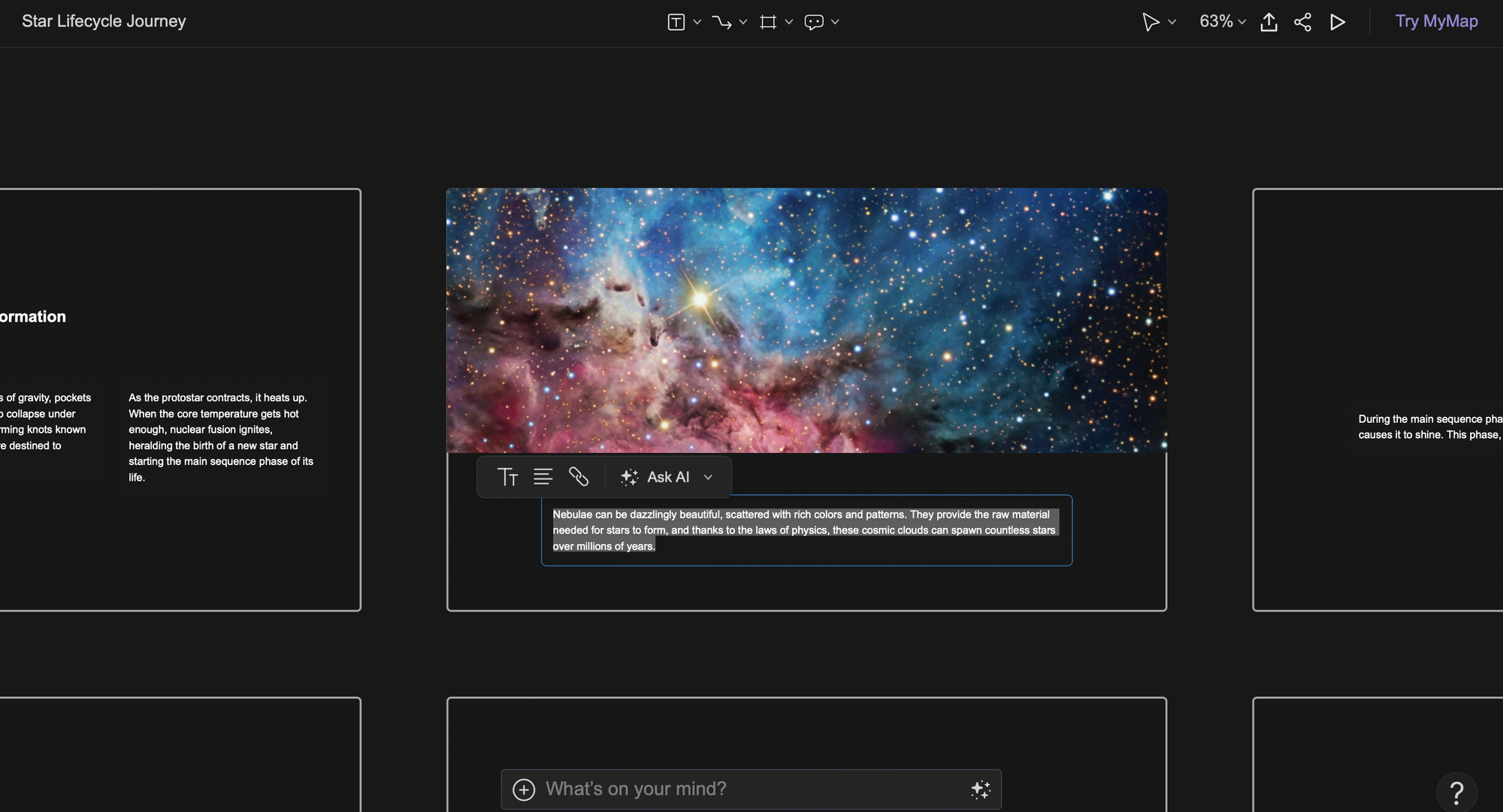Click the help question mark button
This screenshot has height=812, width=1503.
click(1456, 792)
